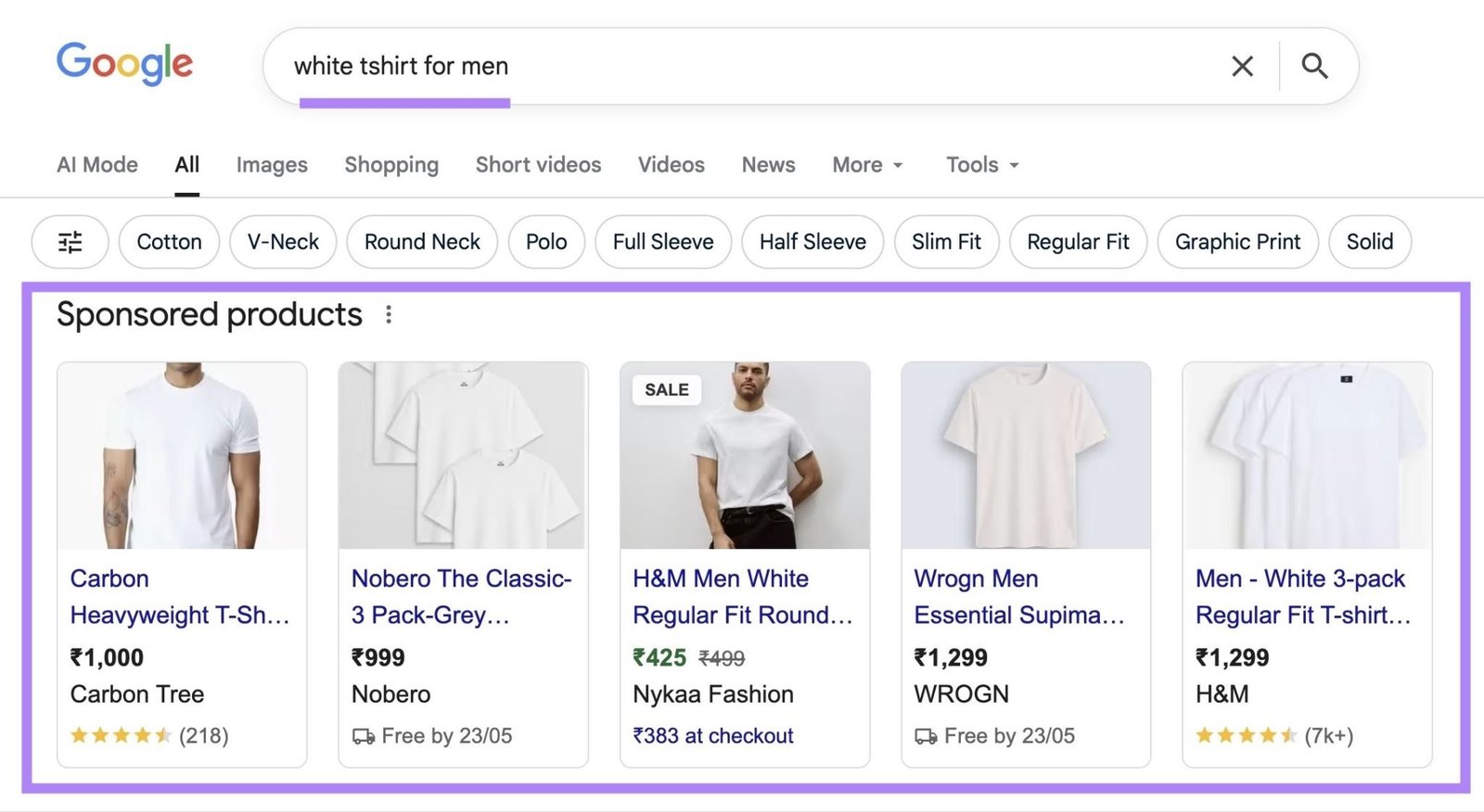1484x812 pixels.
Task: Click the ₹1,000 price text
Action: 107,658
